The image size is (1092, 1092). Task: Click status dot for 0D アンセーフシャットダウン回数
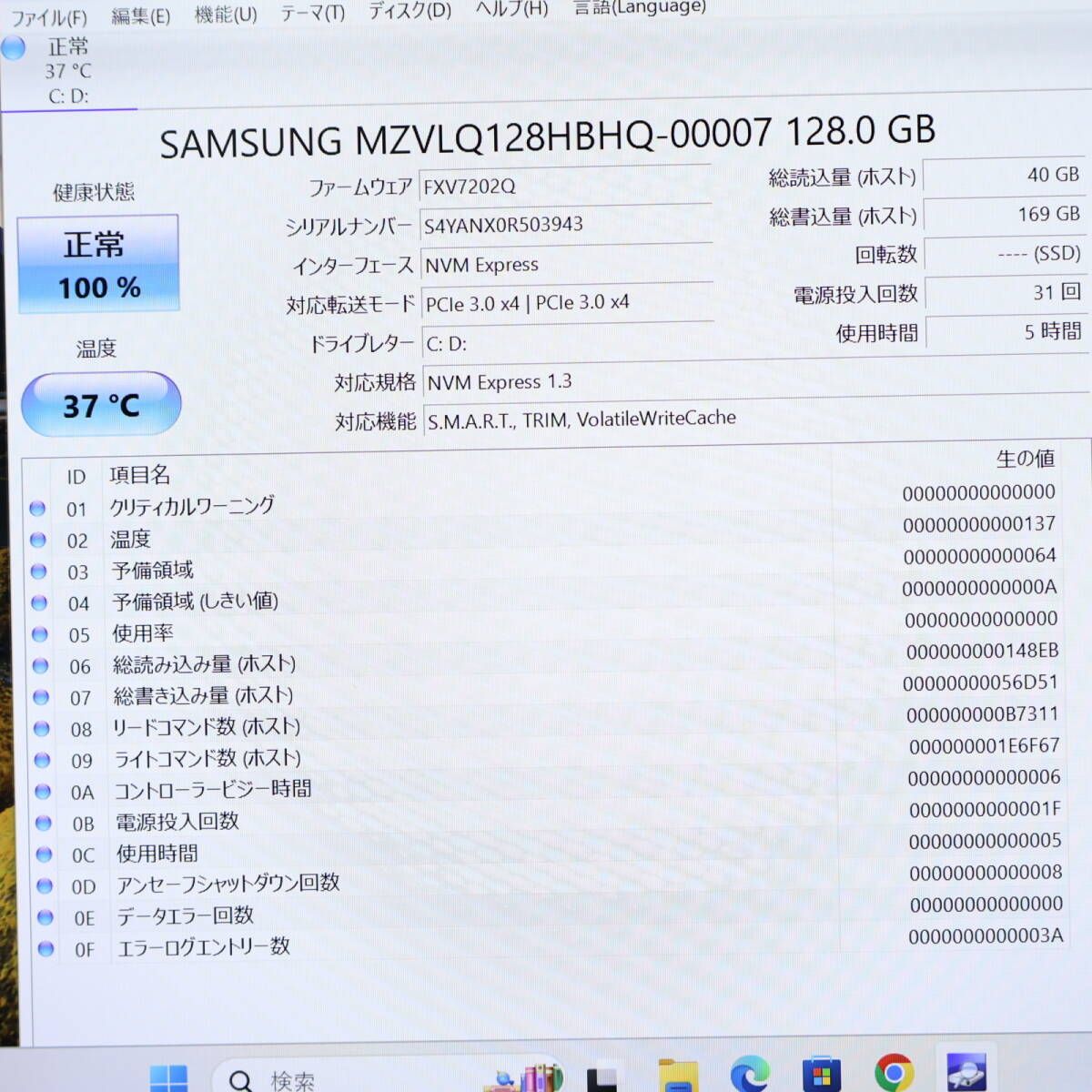pos(45,885)
